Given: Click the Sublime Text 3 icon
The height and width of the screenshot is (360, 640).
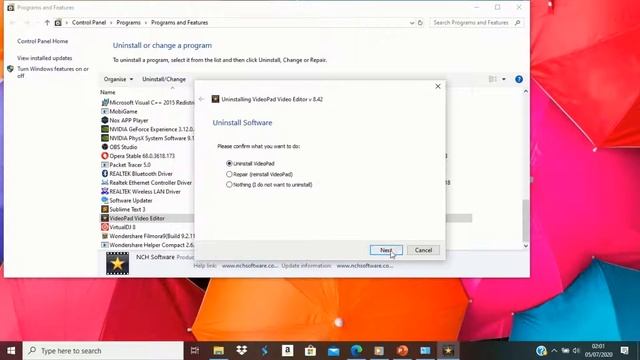Looking at the screenshot, I should tap(104, 209).
